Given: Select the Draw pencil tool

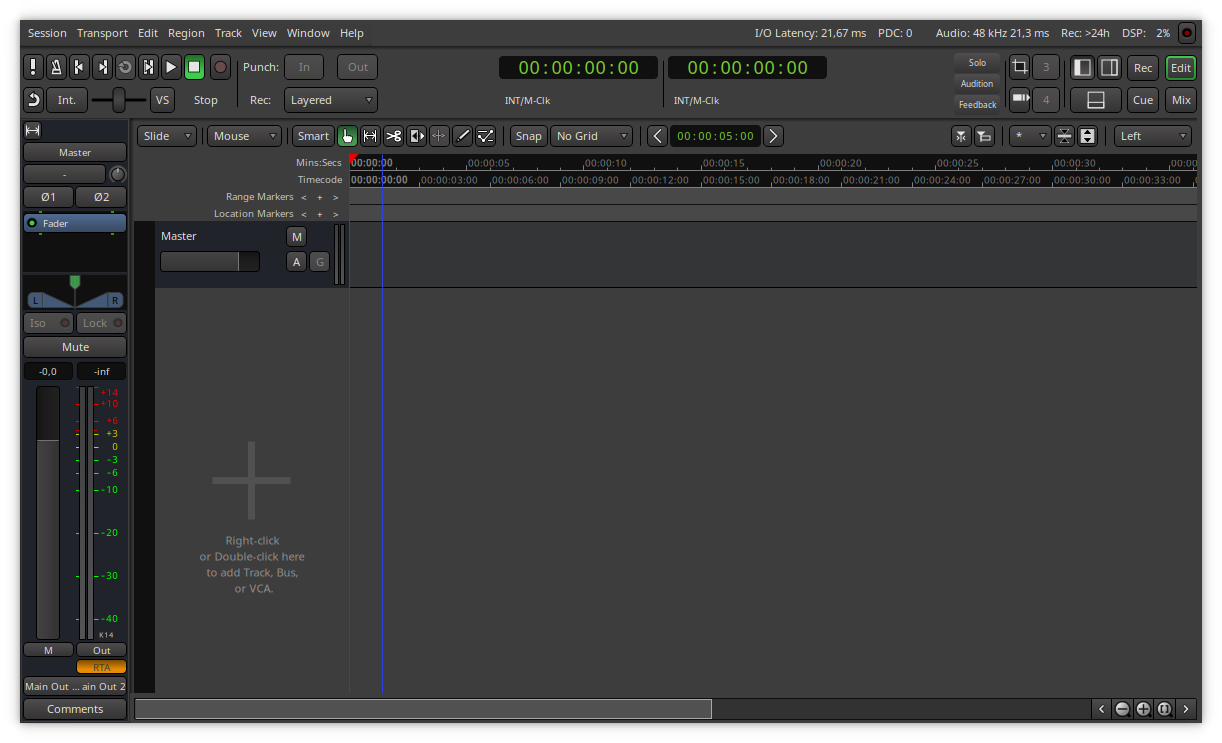Looking at the screenshot, I should point(462,136).
